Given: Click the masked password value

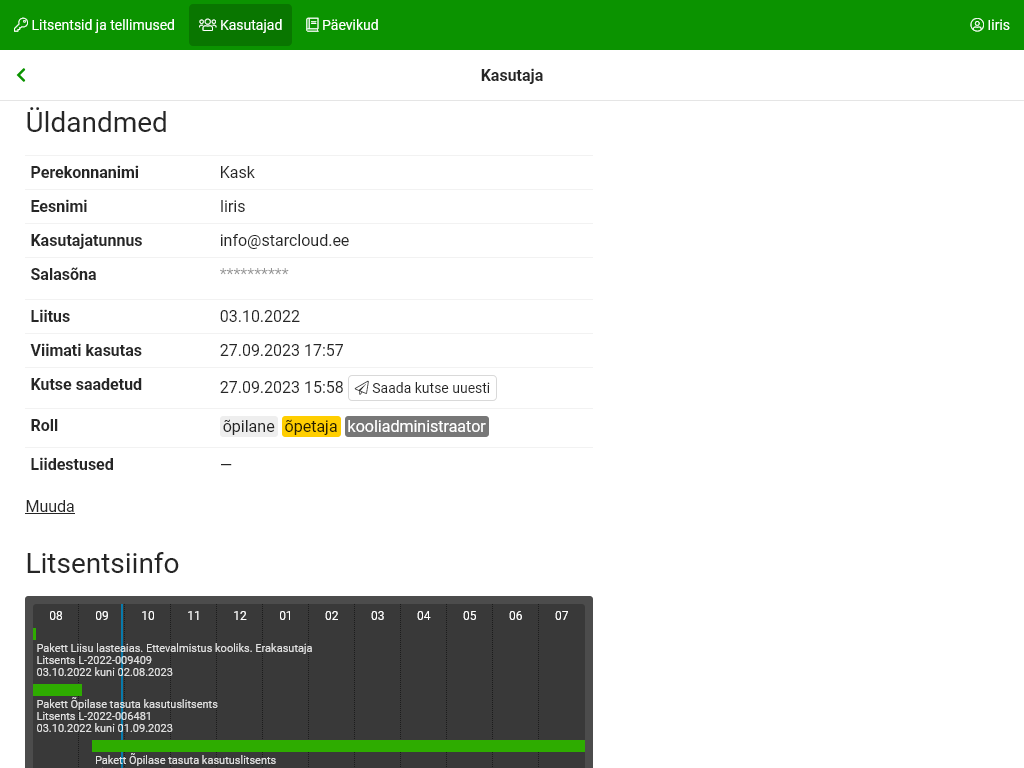Looking at the screenshot, I should point(254,274).
